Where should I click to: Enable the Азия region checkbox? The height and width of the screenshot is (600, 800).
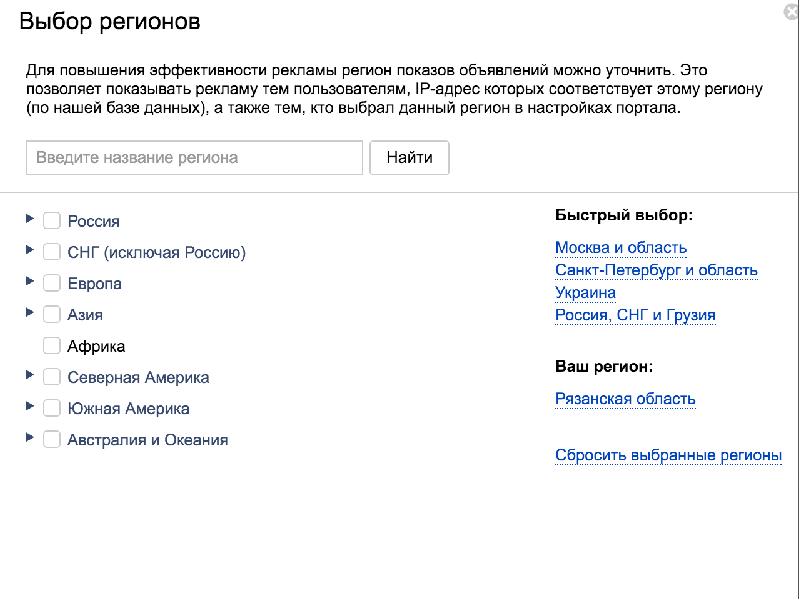(x=52, y=314)
